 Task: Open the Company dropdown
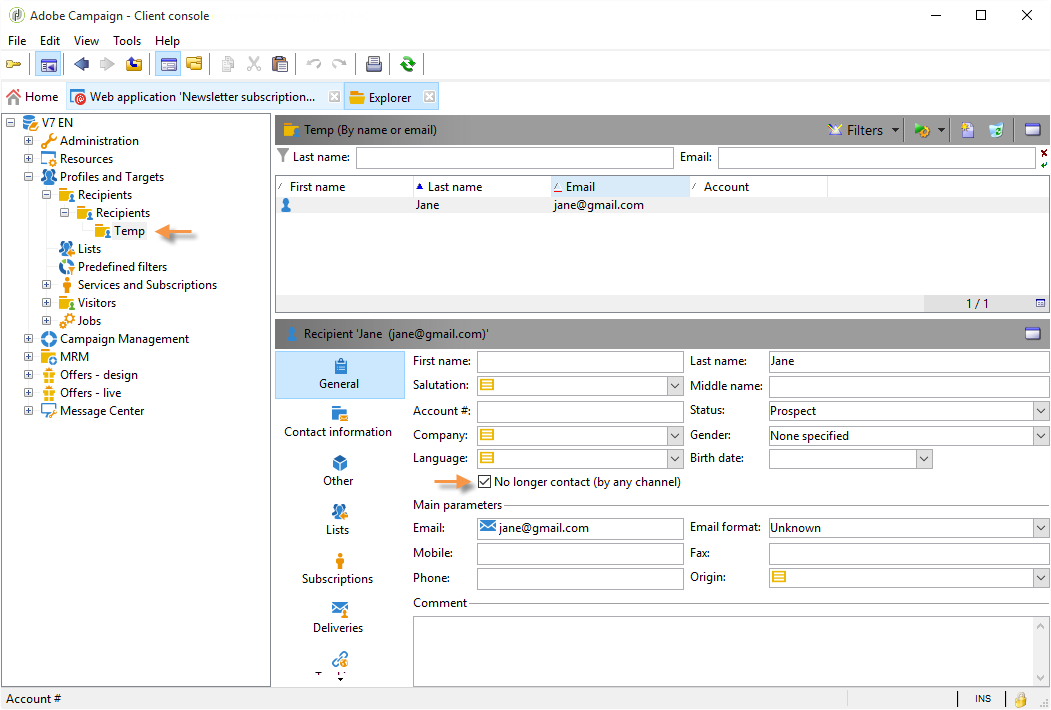point(675,436)
